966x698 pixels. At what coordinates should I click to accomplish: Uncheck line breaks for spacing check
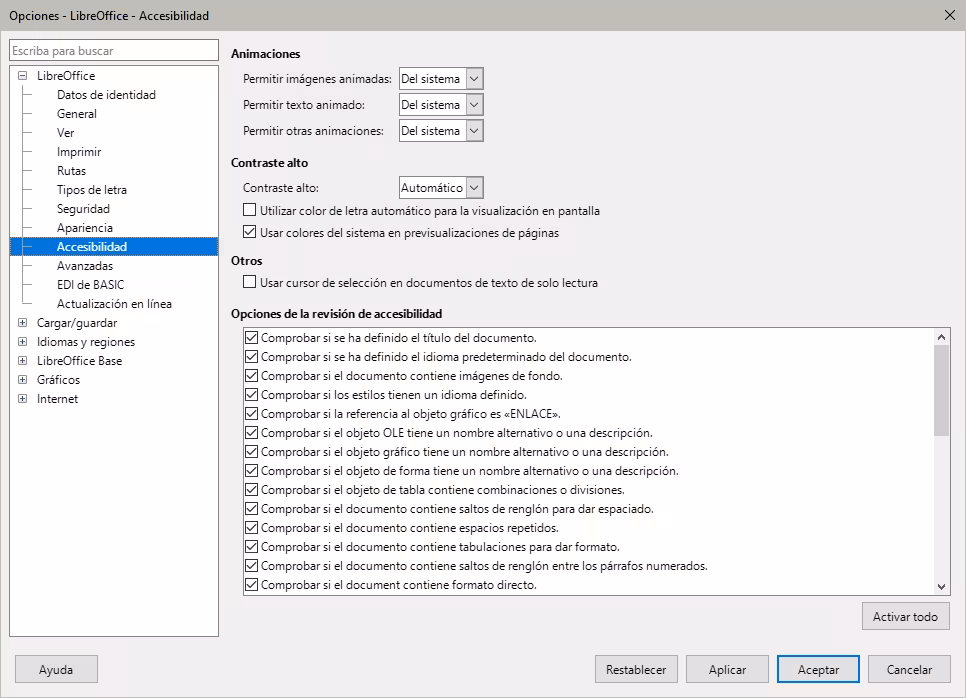point(251,509)
